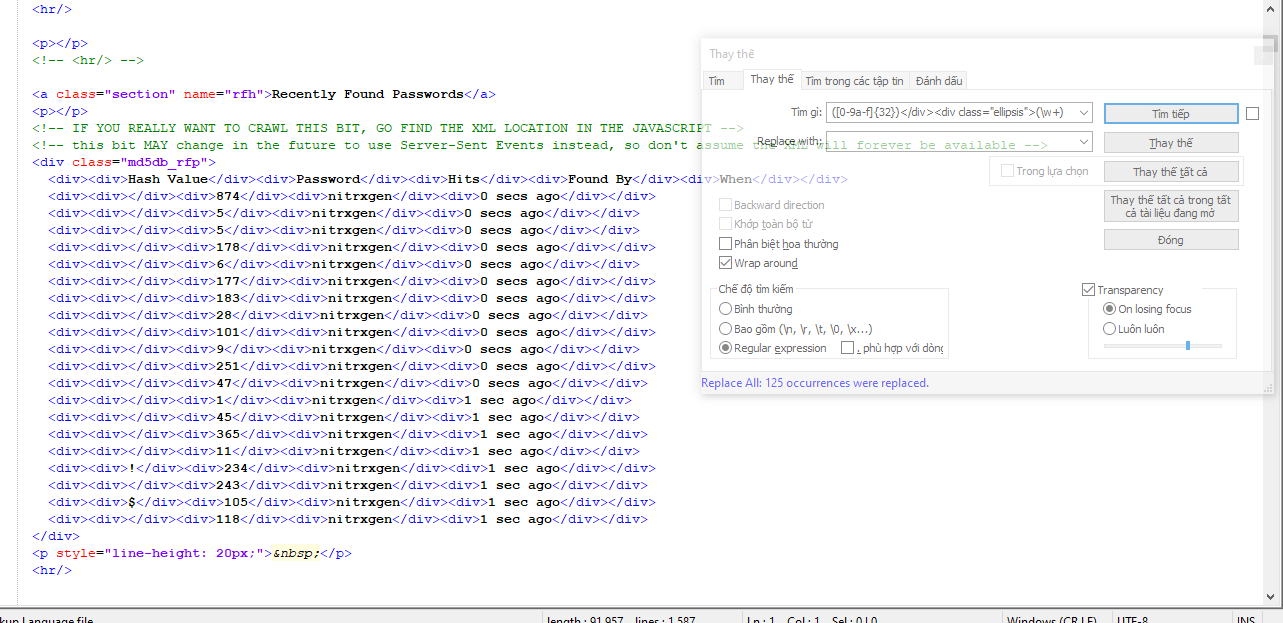This screenshot has width=1283, height=623.
Task: Disable the Transparency checkbox
Action: coord(1089,290)
